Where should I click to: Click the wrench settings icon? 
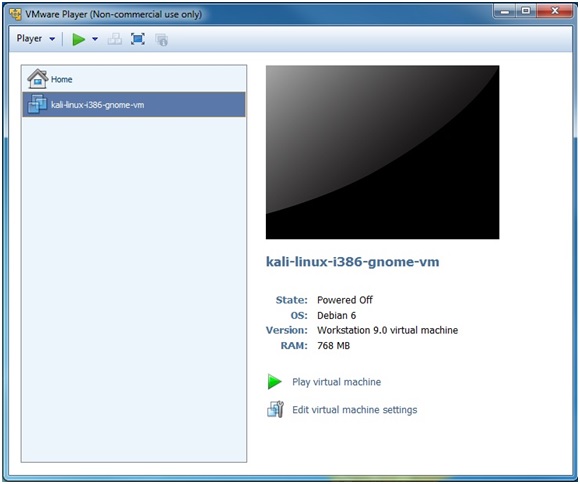click(x=275, y=409)
